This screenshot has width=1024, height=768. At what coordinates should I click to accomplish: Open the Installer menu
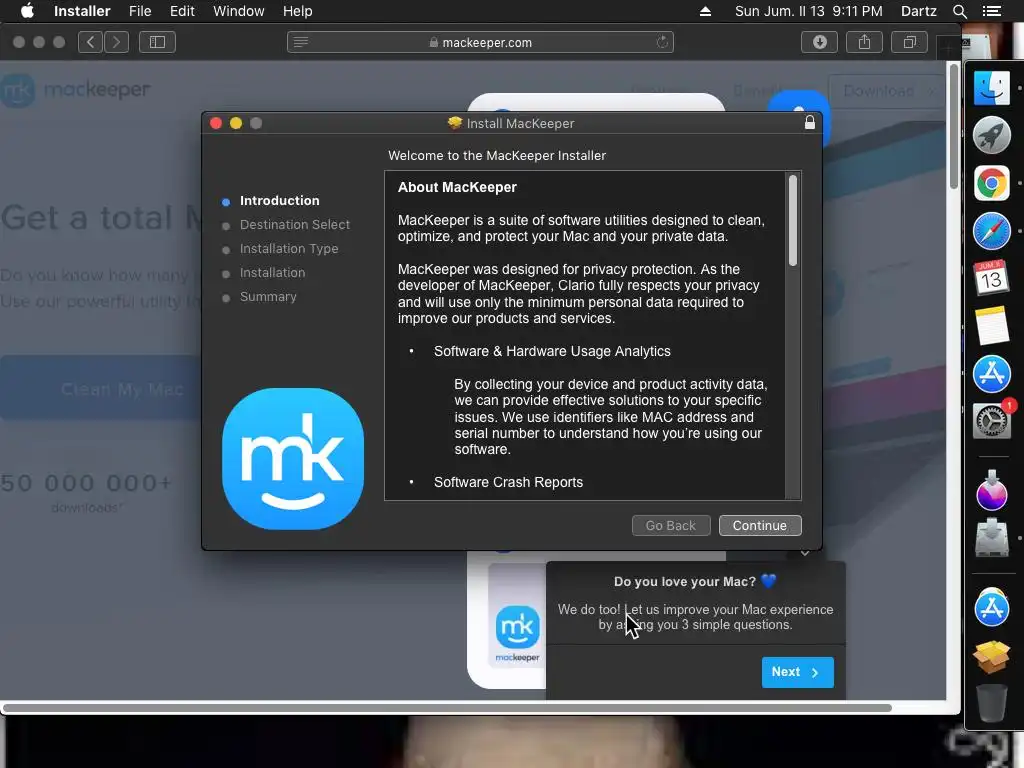tap(82, 11)
